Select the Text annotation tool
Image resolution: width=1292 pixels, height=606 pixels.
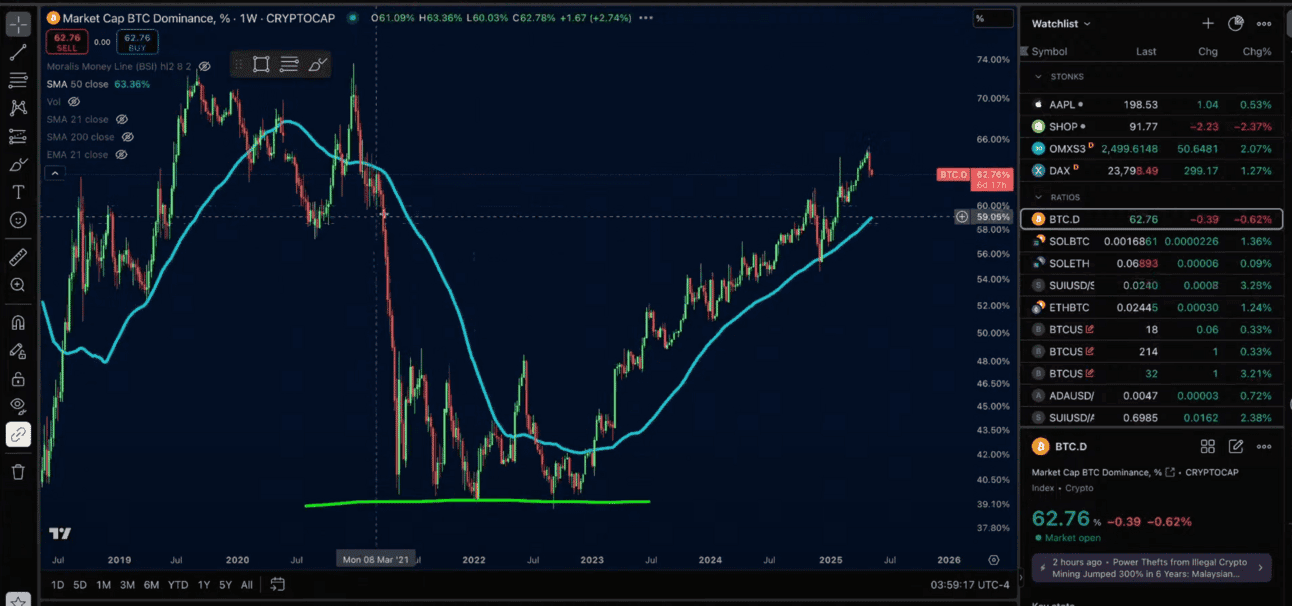18,192
